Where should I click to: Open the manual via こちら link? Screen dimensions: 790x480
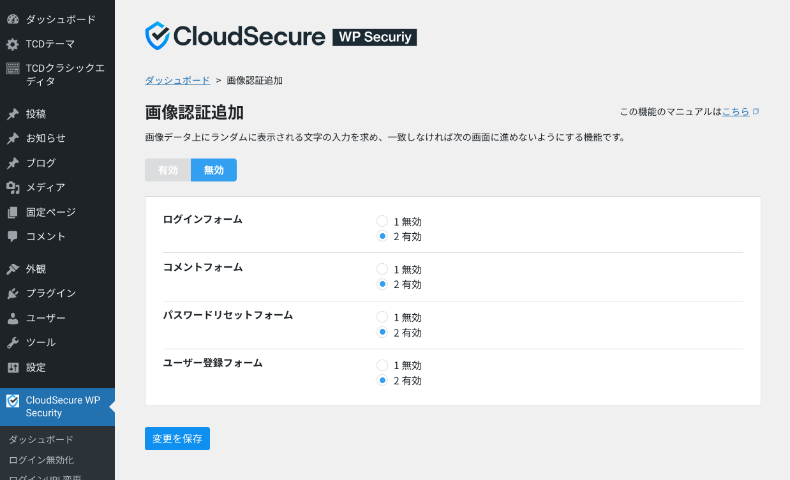click(x=736, y=111)
